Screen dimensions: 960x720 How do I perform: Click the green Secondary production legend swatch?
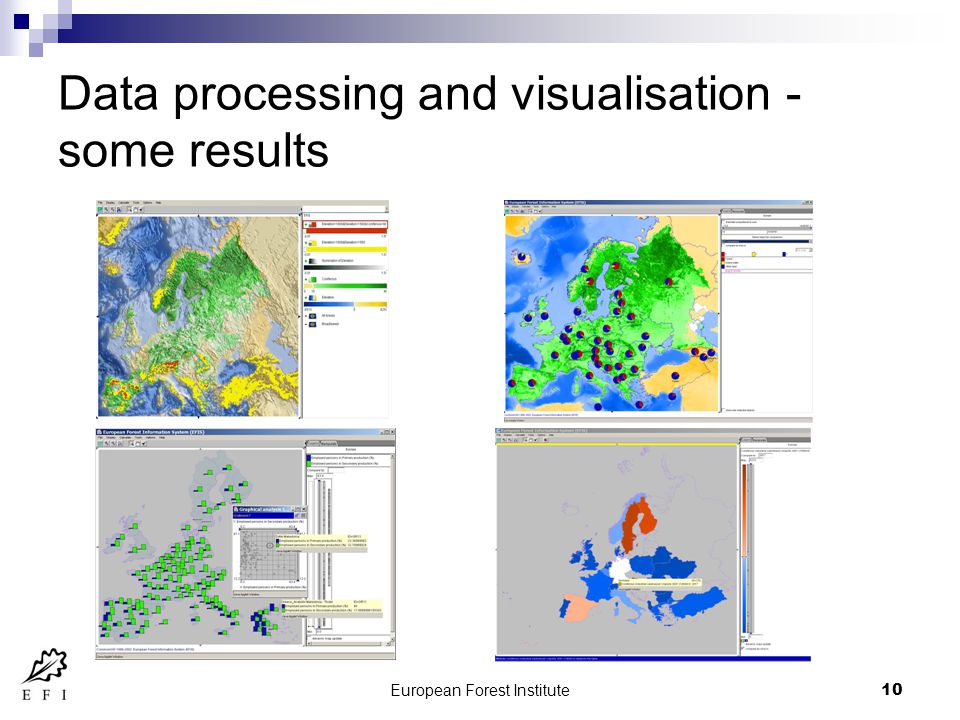tap(309, 463)
